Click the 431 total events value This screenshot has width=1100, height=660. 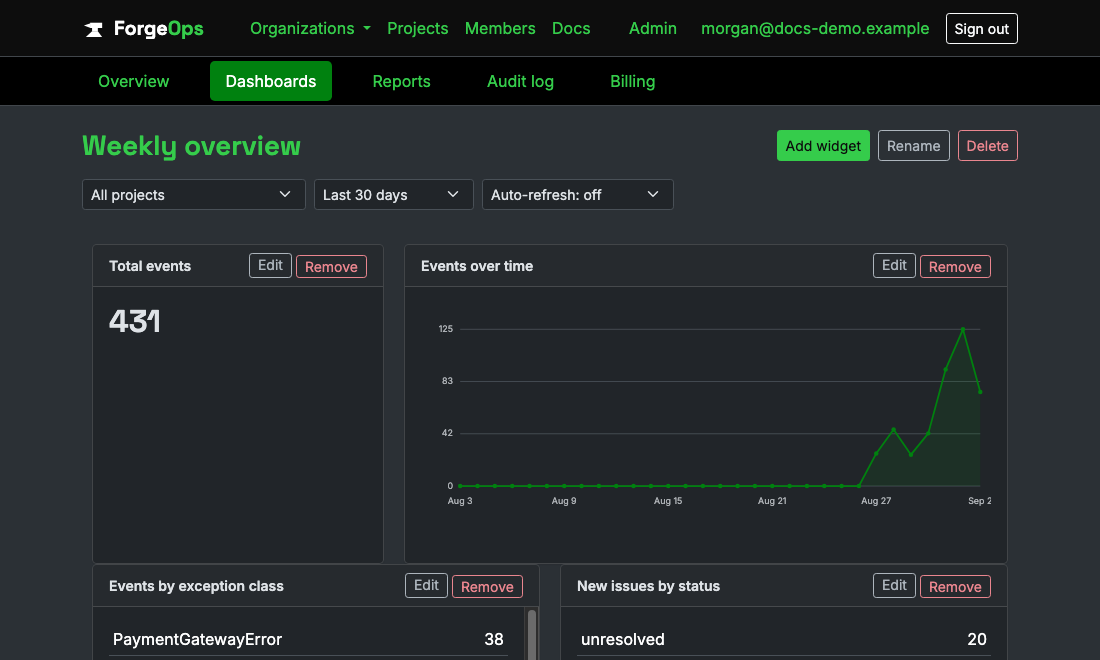pyautogui.click(x=135, y=322)
